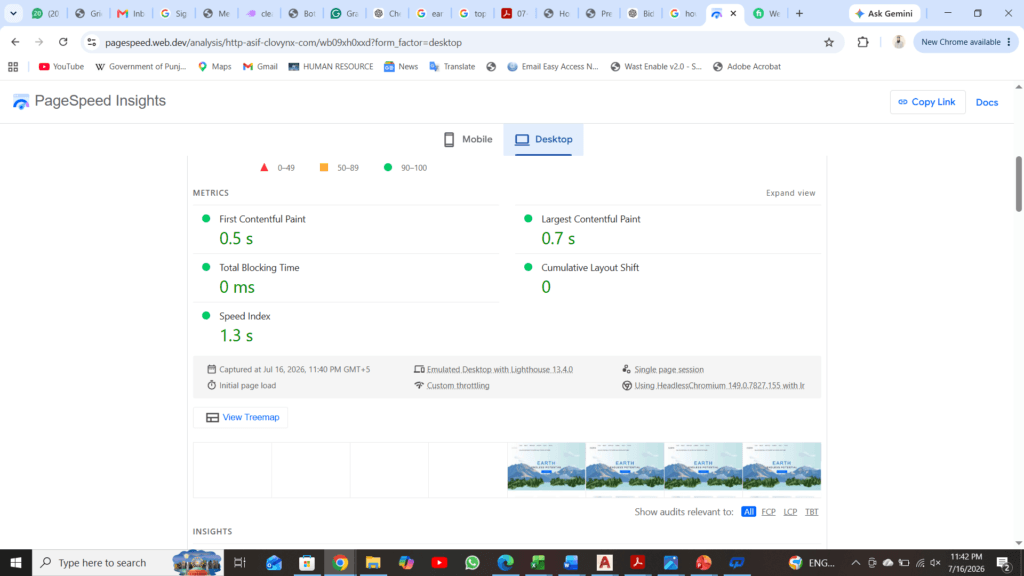Viewport: 1024px width, 576px height.
Task: Open YouTube app from the taskbar
Action: [439, 562]
